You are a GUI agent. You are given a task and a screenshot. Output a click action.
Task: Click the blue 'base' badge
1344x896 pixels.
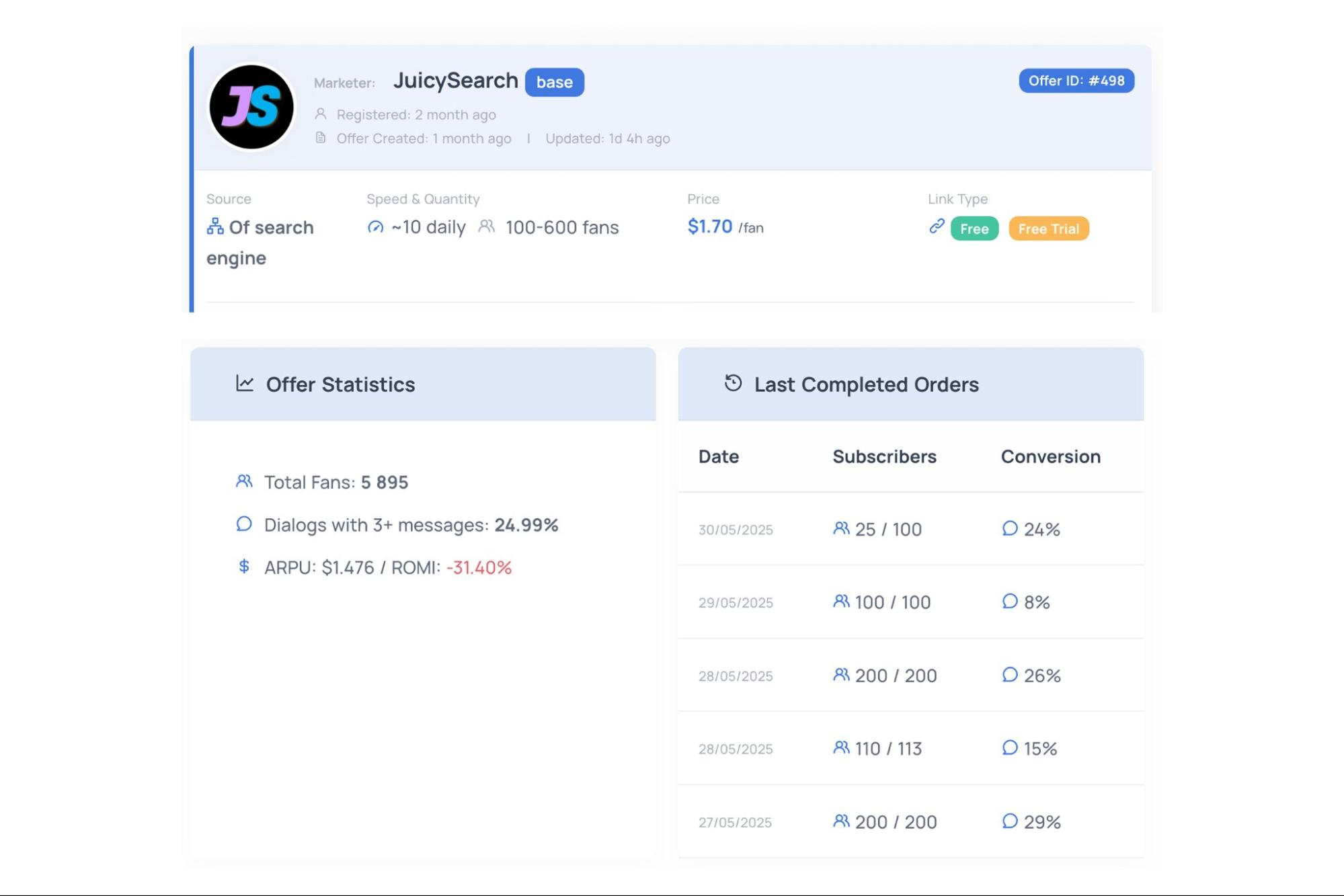pos(554,82)
